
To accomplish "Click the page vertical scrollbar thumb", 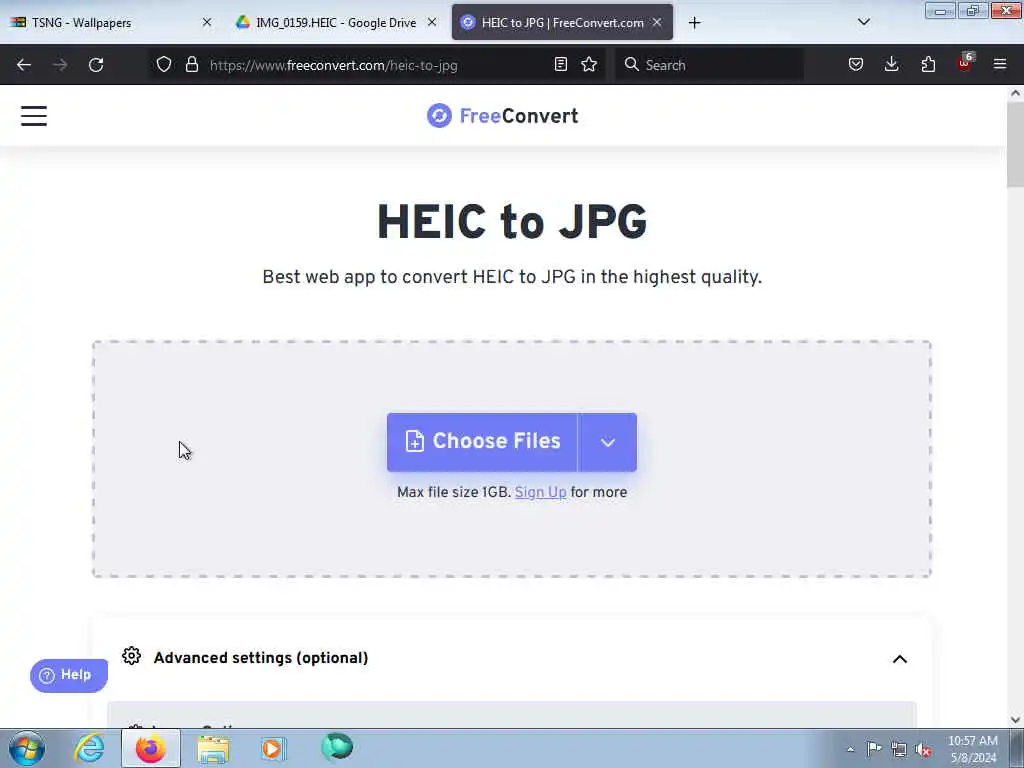I will click(1016, 144).
